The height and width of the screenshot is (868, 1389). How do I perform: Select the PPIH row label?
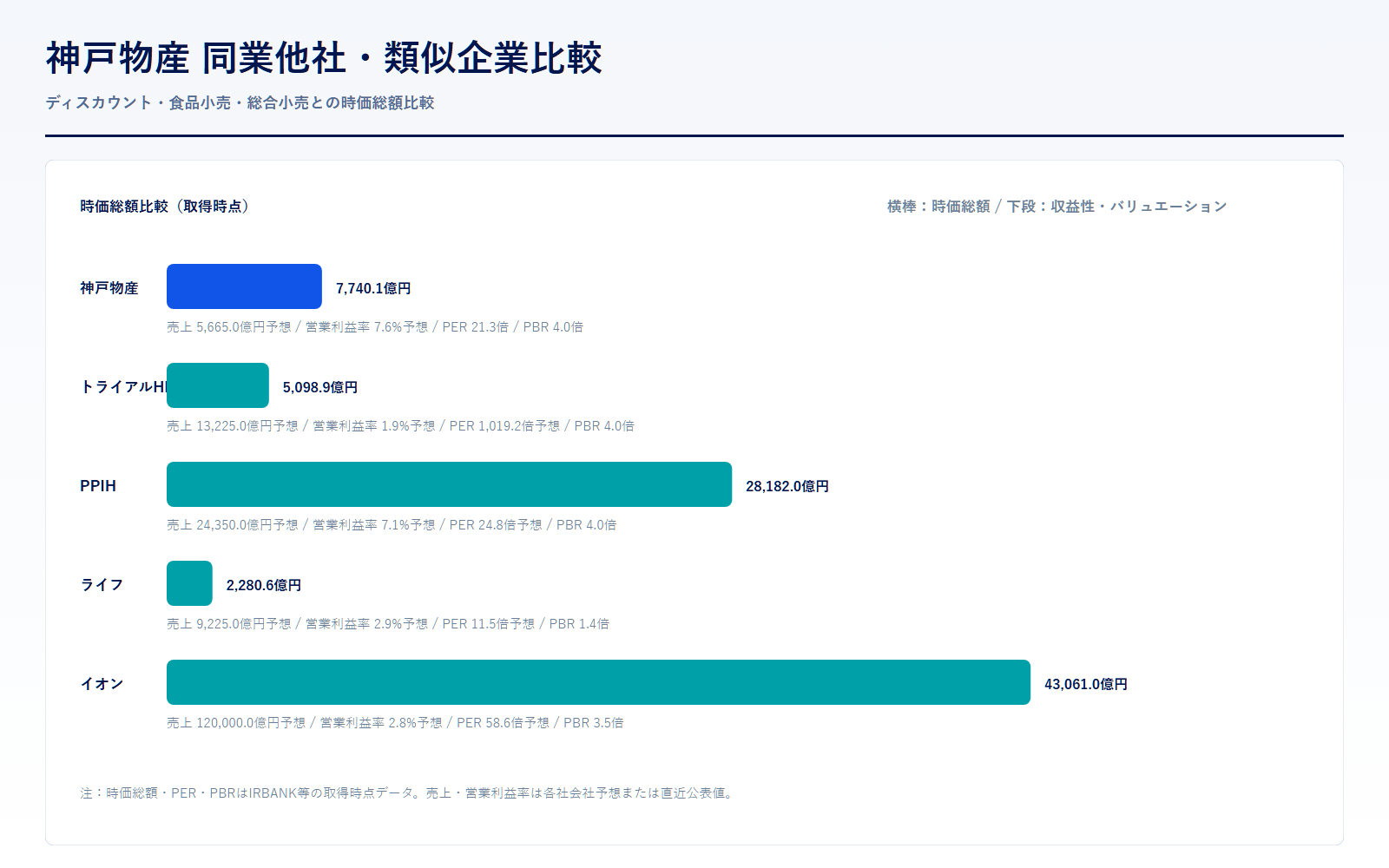tap(98, 486)
